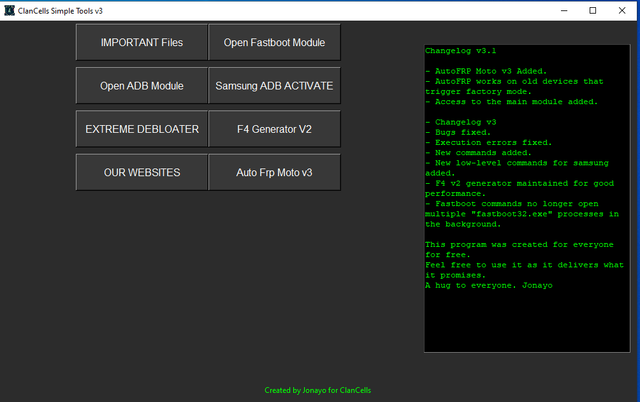
Task: Open F4 Generator V2
Action: (x=274, y=129)
